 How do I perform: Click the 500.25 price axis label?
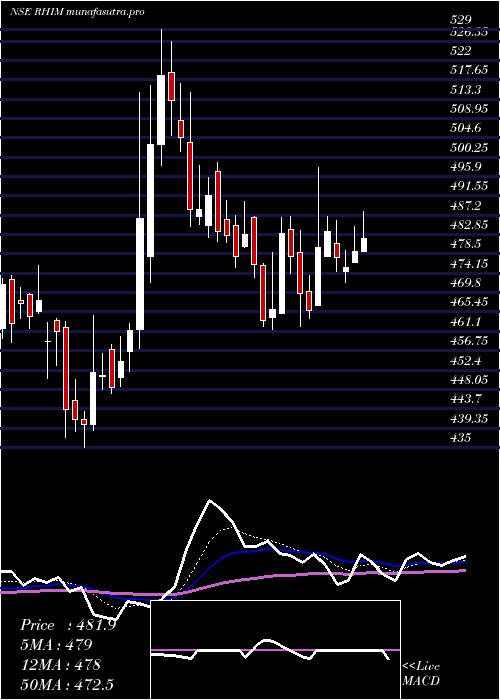(469, 148)
